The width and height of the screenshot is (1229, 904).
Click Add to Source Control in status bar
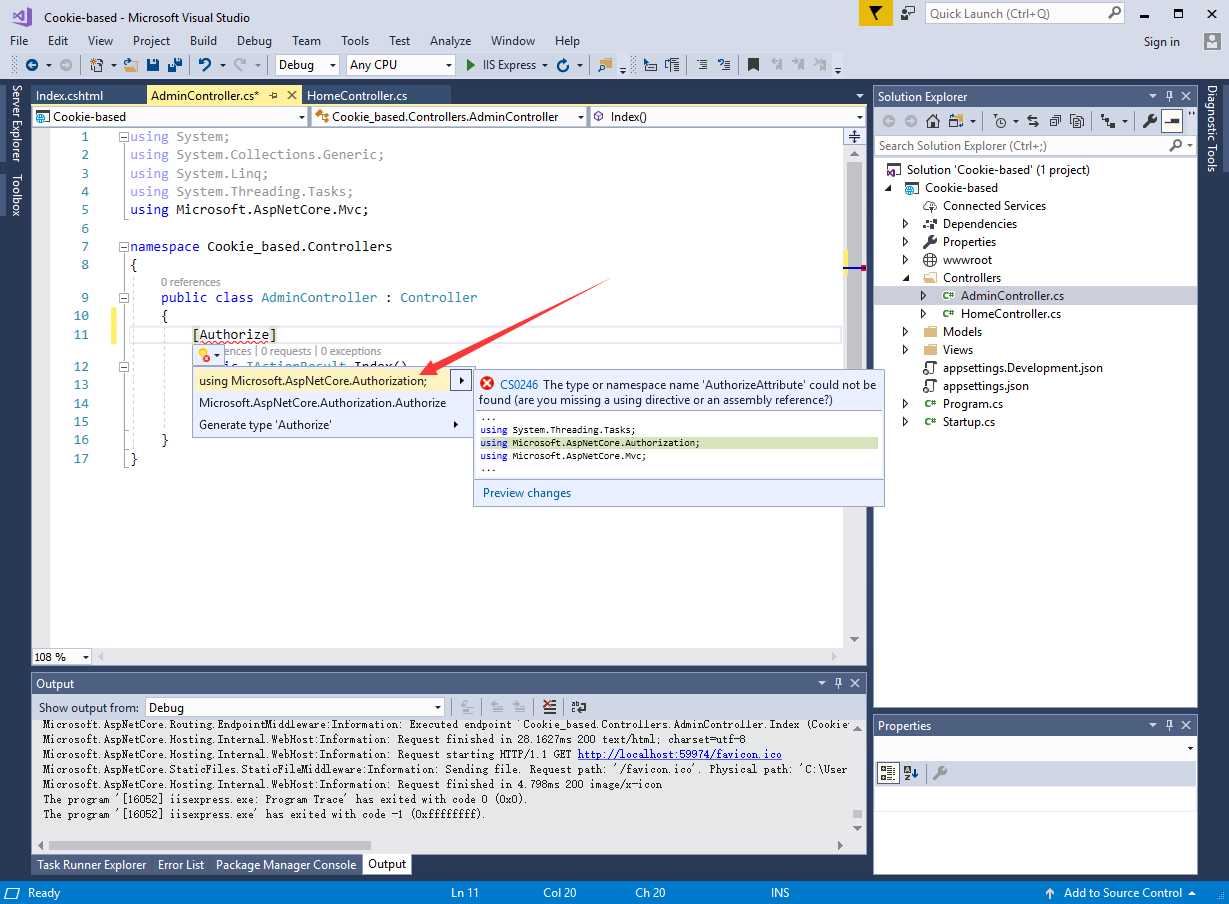pos(1123,893)
